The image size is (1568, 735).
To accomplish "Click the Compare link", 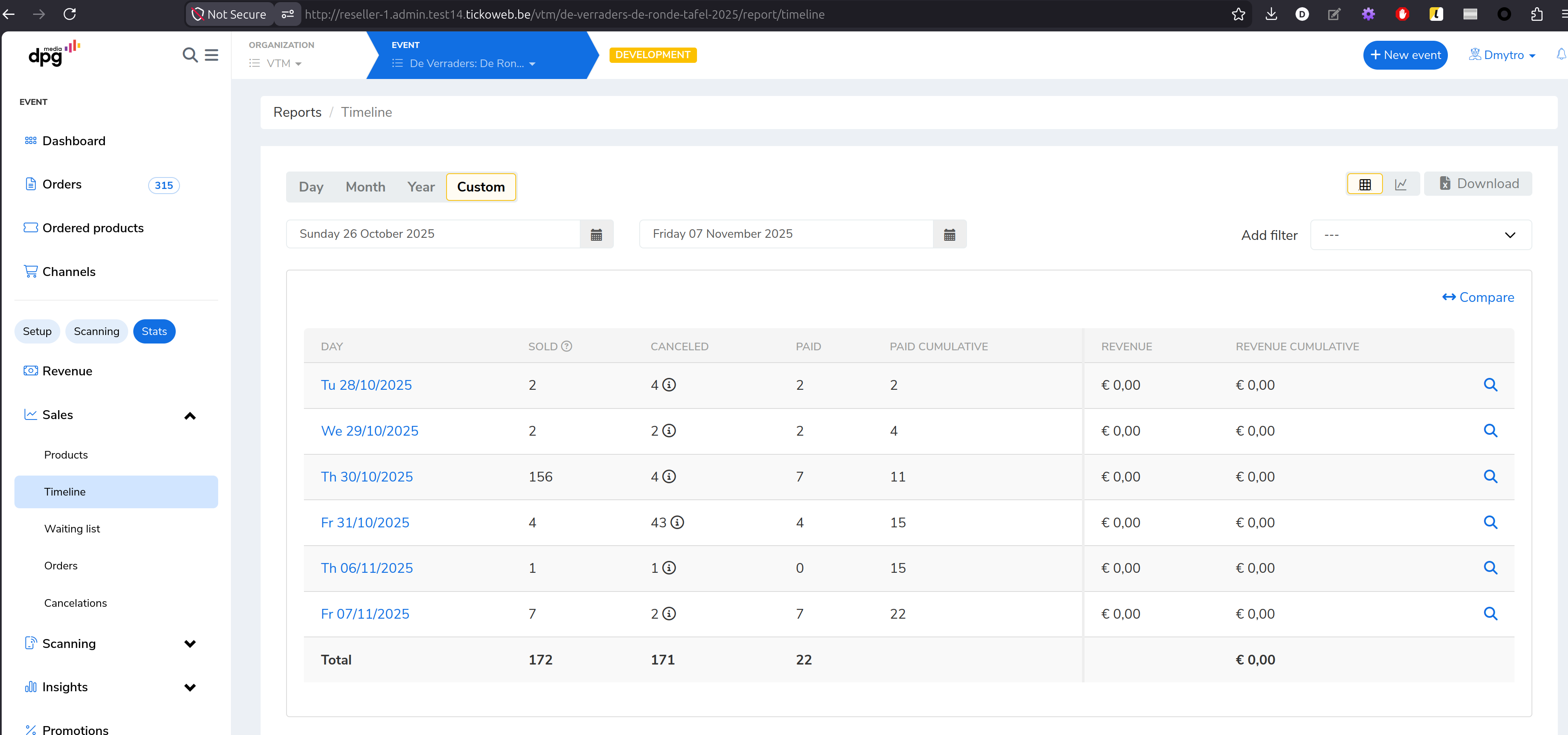I will [1478, 297].
